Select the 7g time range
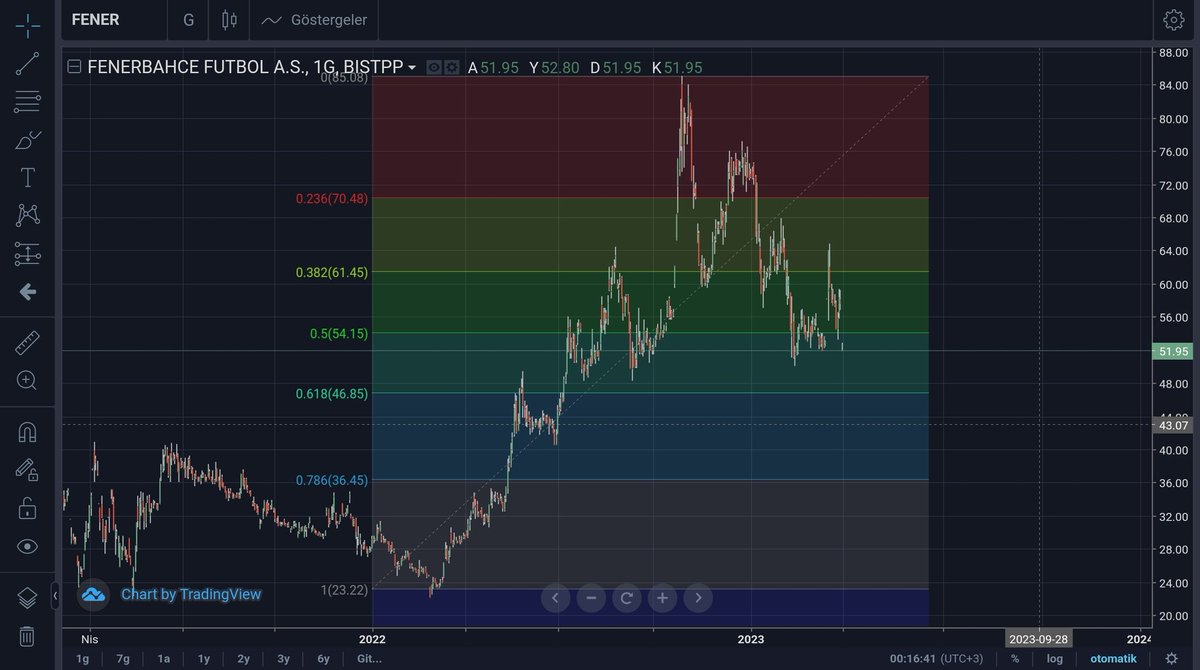Screen dimensions: 1200x670 pyautogui.click(x=123, y=659)
